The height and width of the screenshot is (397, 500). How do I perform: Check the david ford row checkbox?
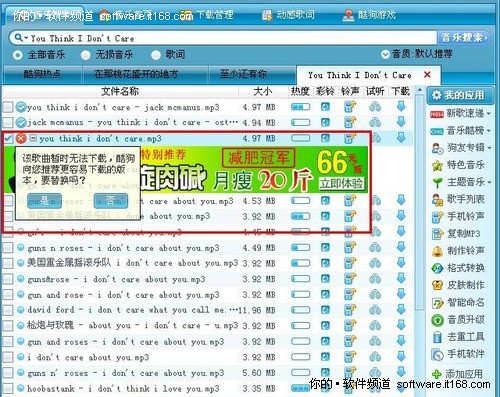point(8,310)
